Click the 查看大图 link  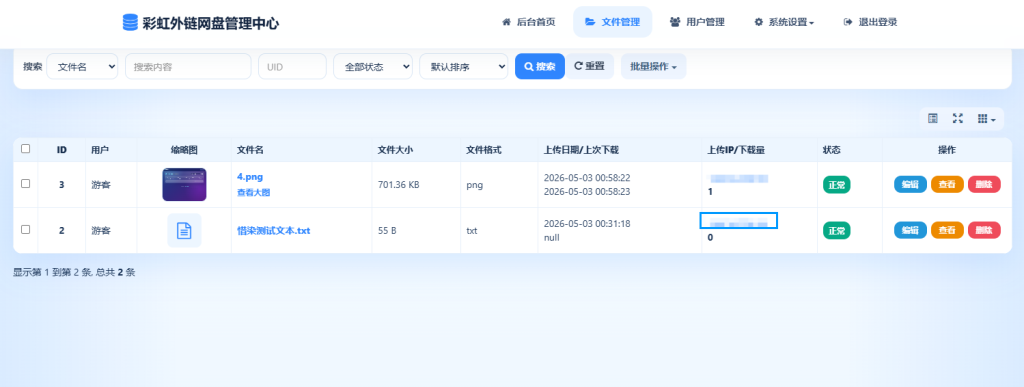[x=253, y=193]
